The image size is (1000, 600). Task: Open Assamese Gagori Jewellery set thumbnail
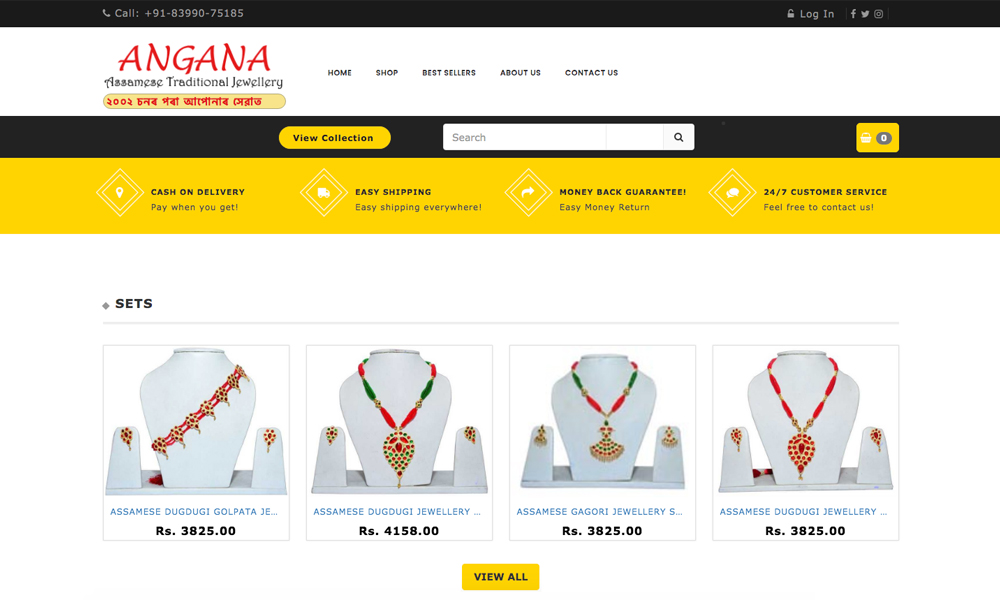603,421
